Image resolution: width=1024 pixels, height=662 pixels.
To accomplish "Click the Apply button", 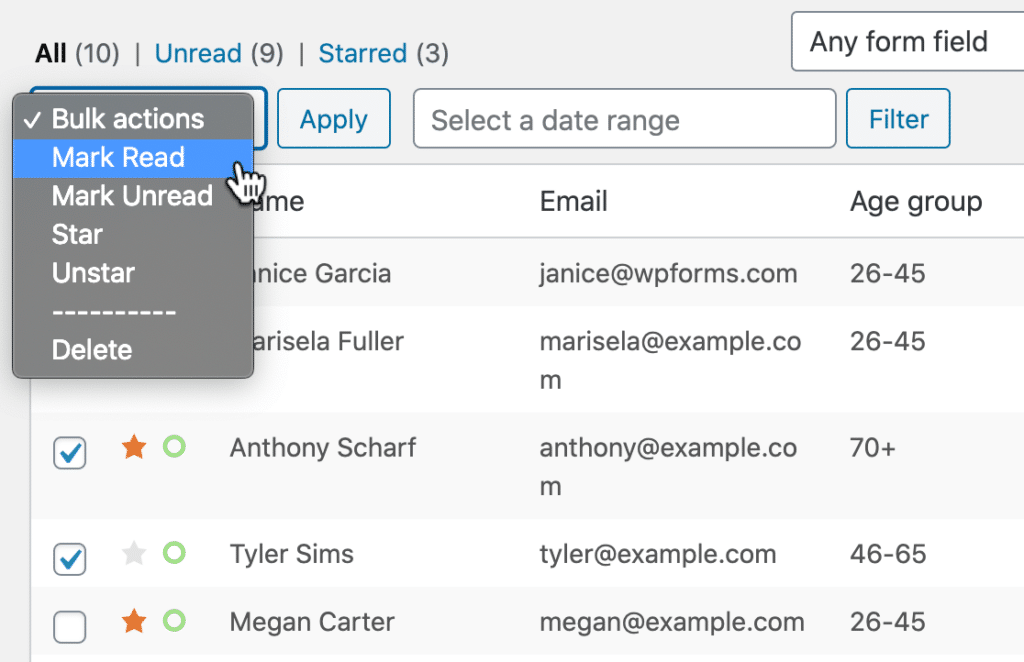I will pyautogui.click(x=333, y=118).
